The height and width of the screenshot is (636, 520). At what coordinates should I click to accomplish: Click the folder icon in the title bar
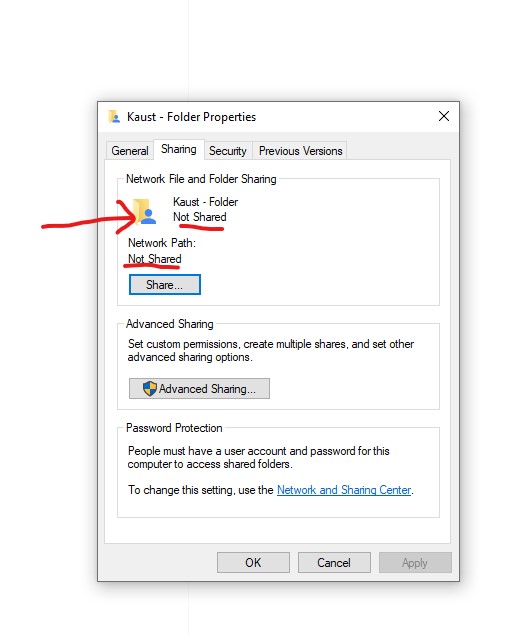[114, 117]
